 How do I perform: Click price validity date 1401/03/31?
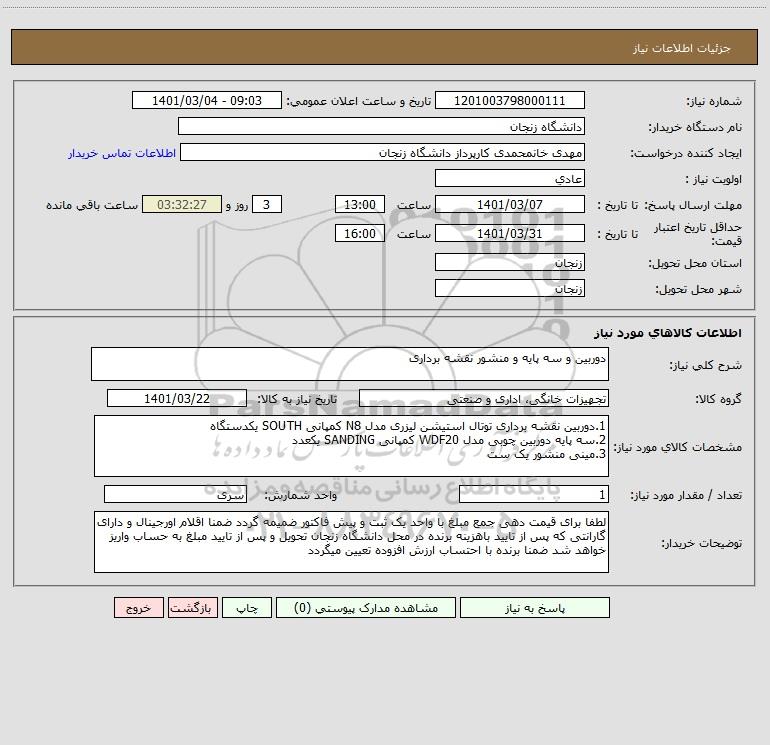point(510,233)
